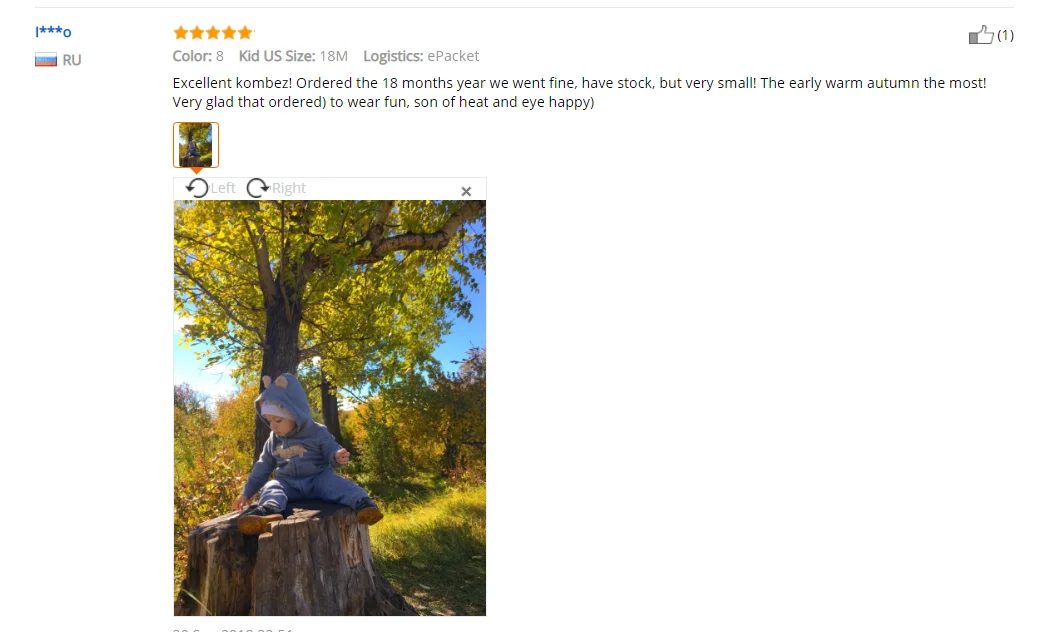Select the small review photo thumbnail
The image size is (1037, 632).
coord(196,145)
